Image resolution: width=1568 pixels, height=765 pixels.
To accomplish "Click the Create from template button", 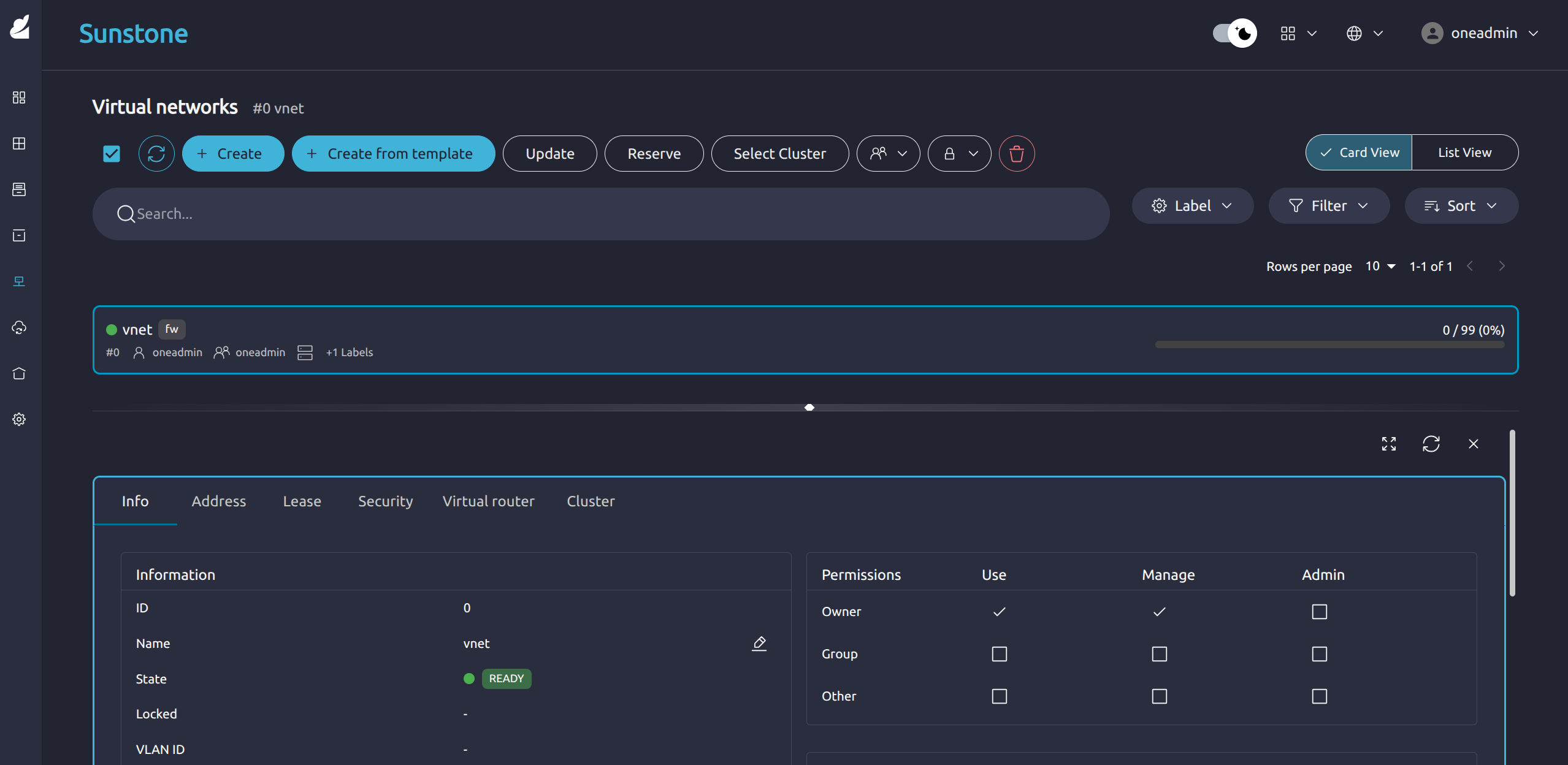I will (x=393, y=153).
